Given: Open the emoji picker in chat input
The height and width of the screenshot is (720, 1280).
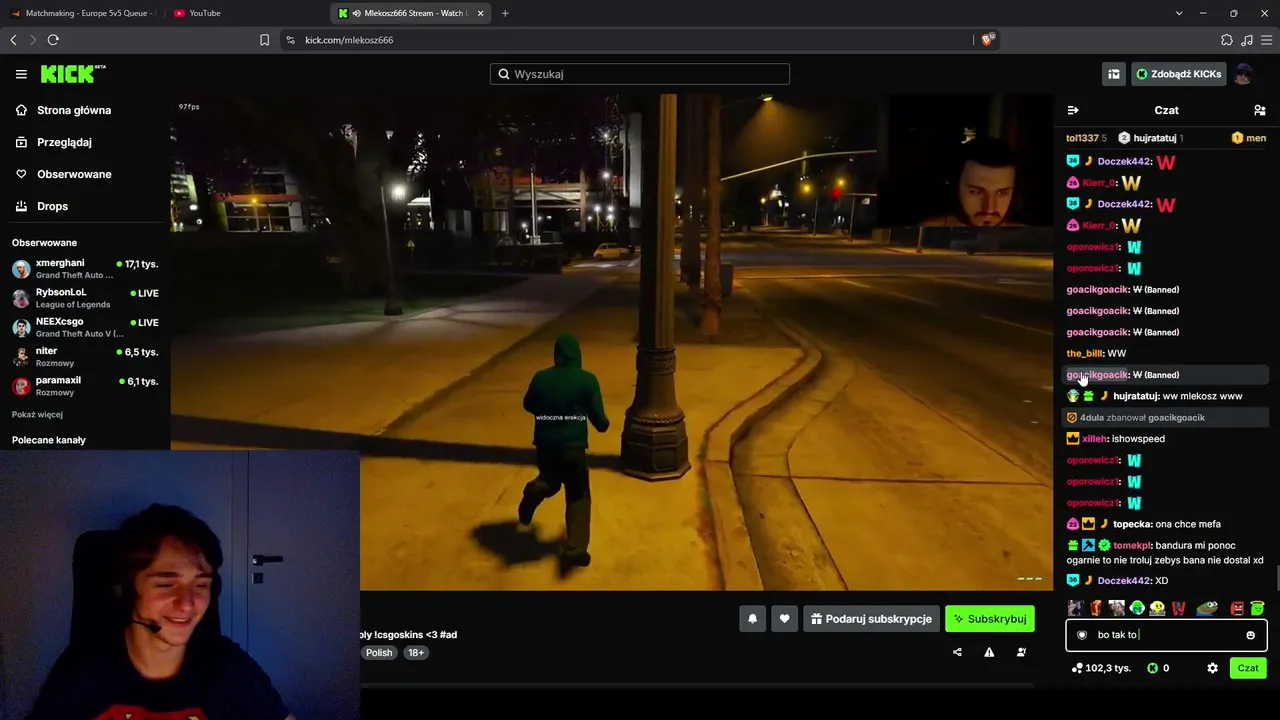Looking at the screenshot, I should (x=1250, y=635).
